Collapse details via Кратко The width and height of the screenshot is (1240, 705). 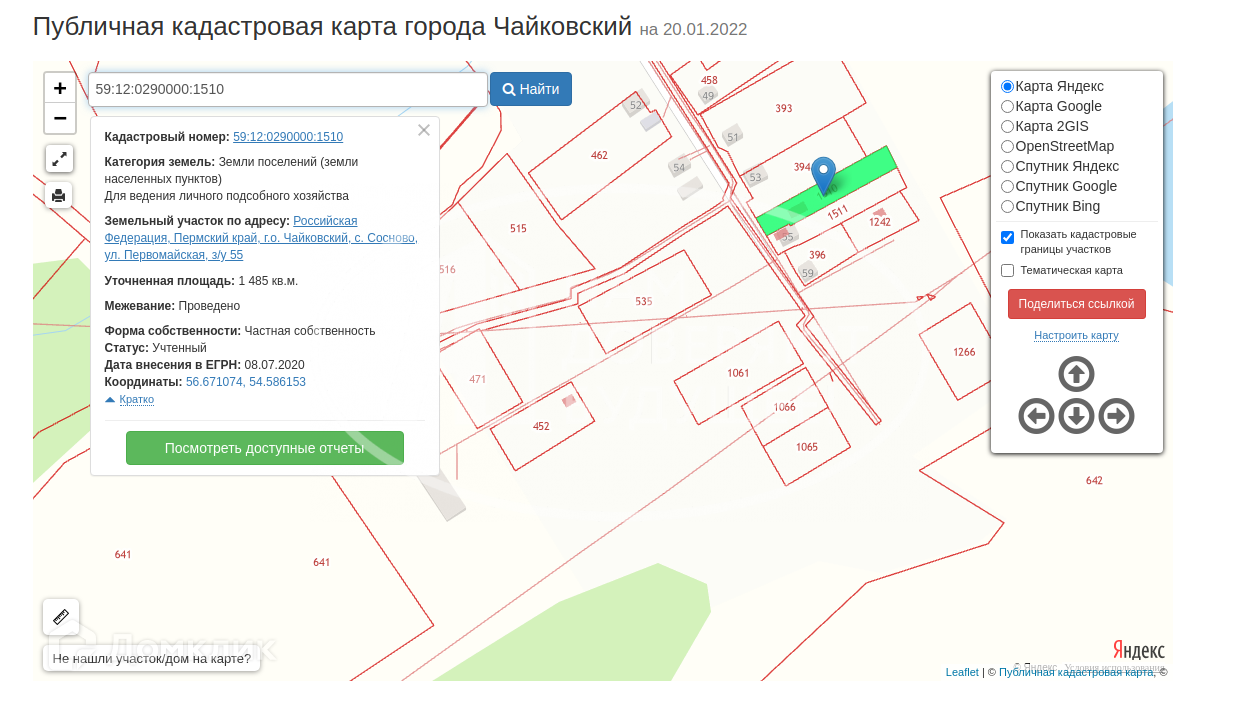click(136, 399)
